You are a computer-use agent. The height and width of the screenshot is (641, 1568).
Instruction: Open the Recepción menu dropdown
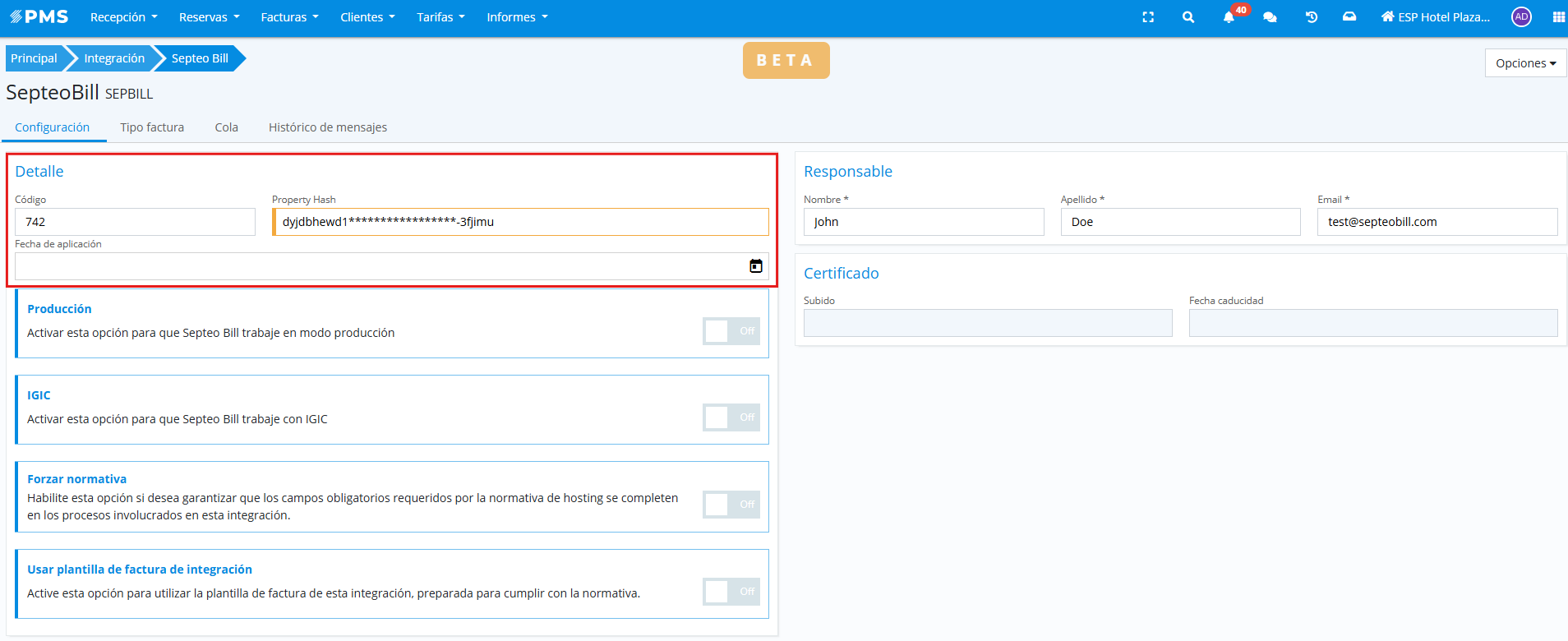(123, 17)
